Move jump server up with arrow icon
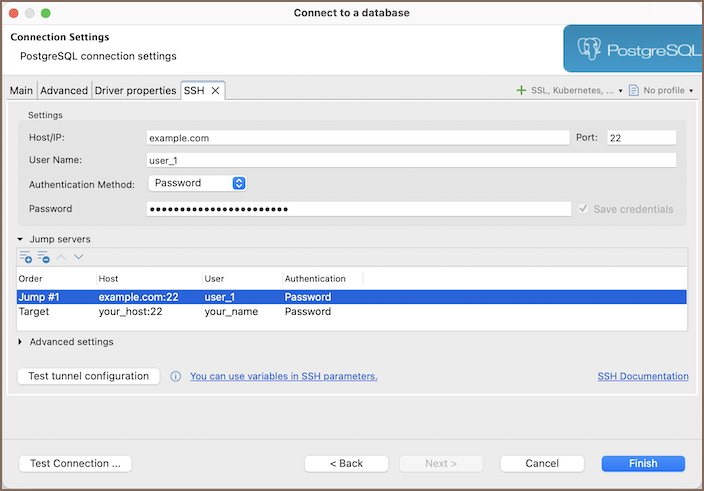Image resolution: width=704 pixels, height=491 pixels. (61, 258)
